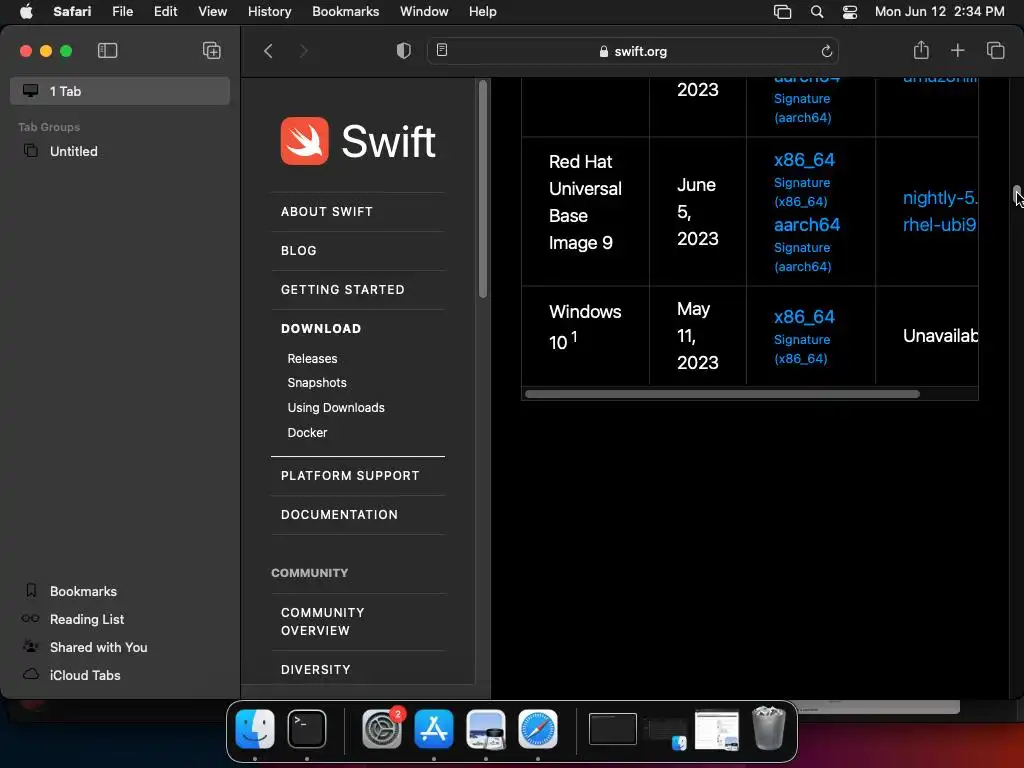Open the Blog link
The height and width of the screenshot is (768, 1024).
[298, 251]
